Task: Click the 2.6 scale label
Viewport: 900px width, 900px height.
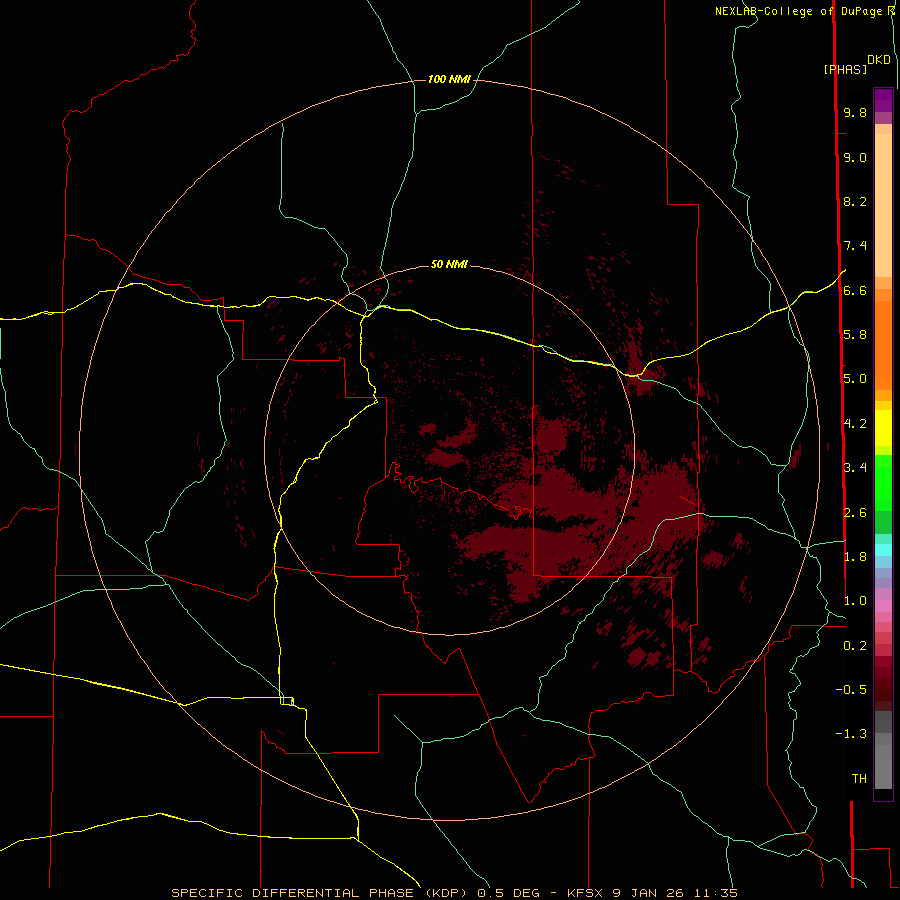Action: click(x=855, y=513)
